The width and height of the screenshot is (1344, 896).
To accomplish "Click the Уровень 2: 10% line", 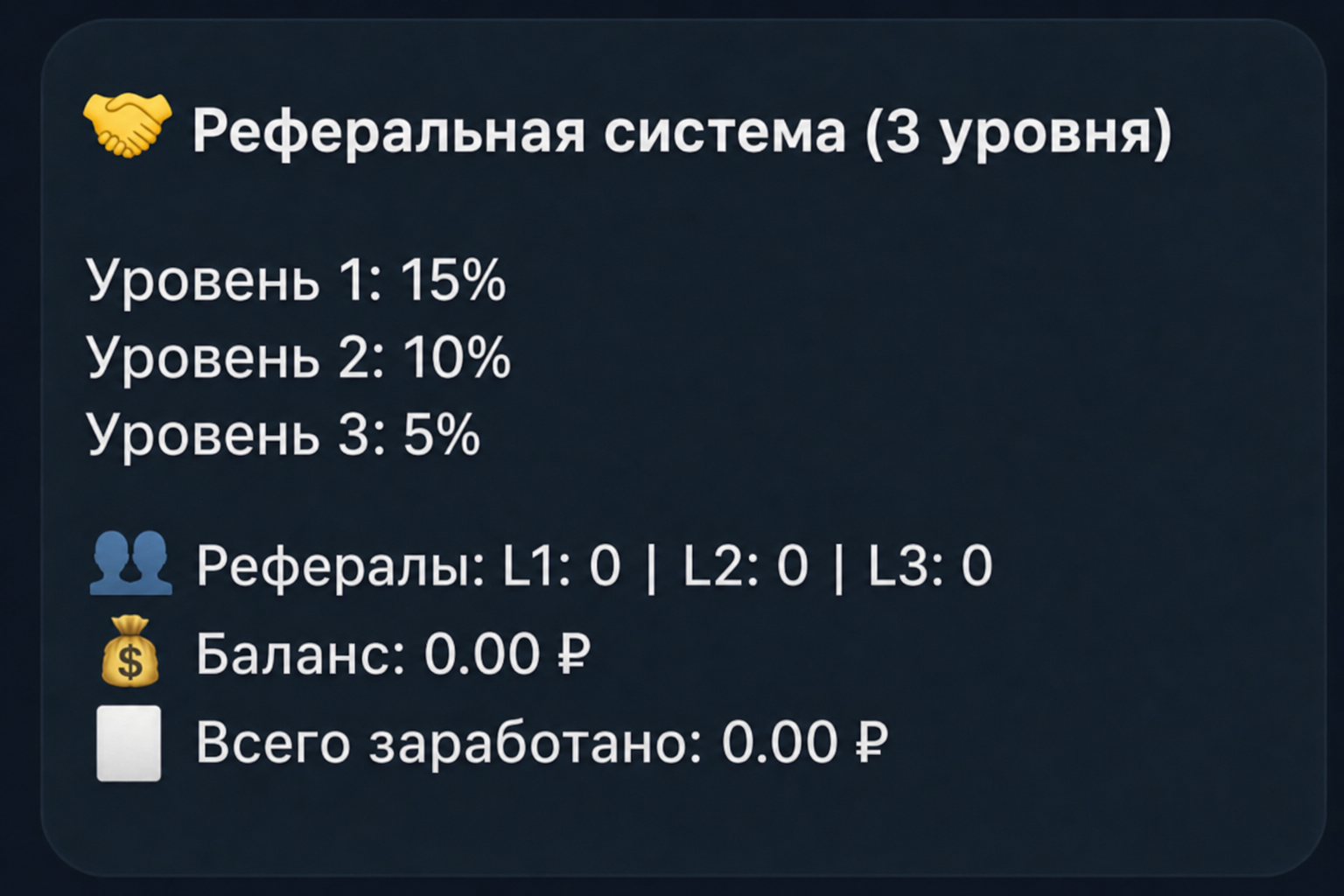I will click(298, 359).
